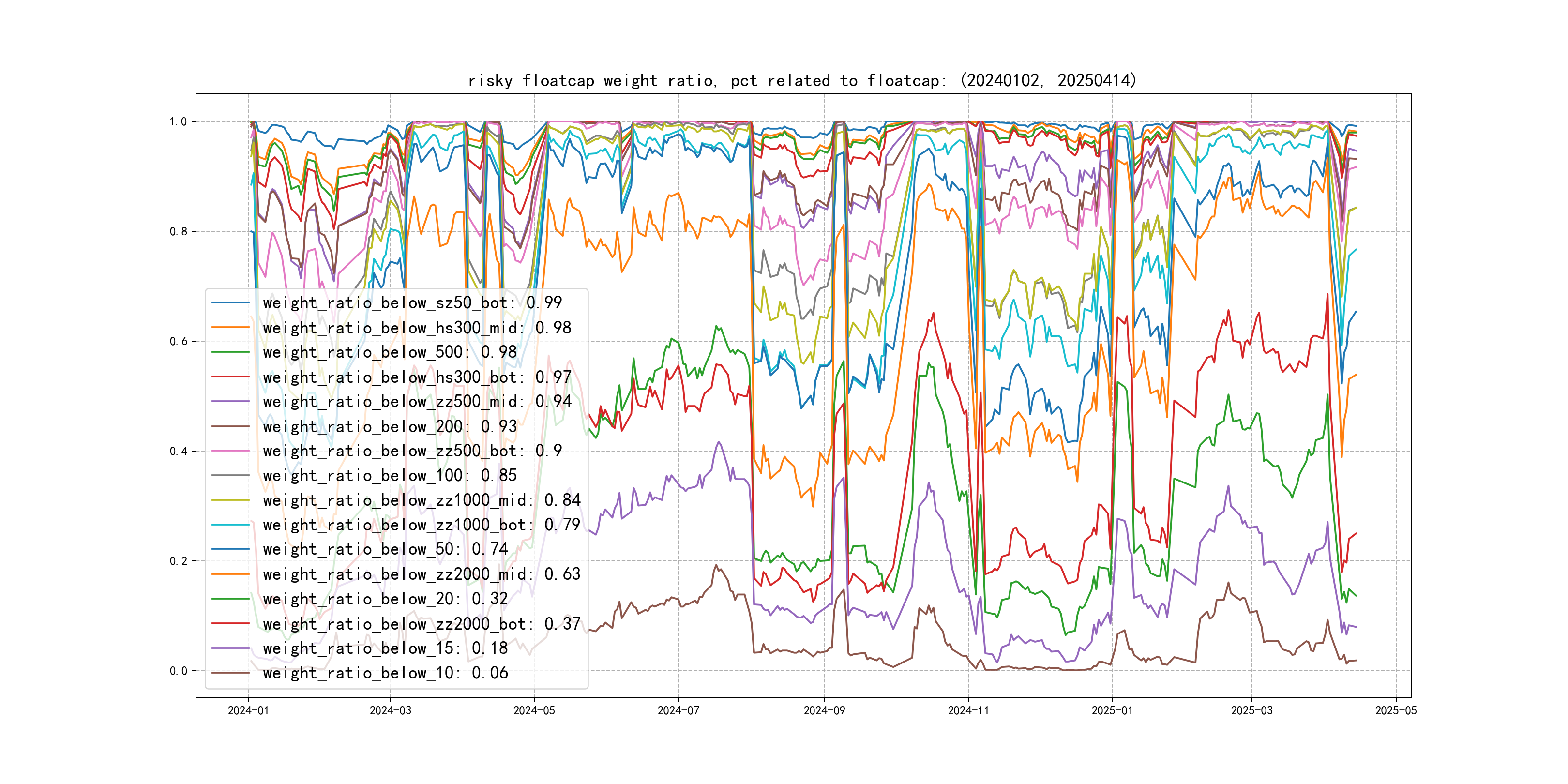
Task: Click legend label weight_ratio_below_zz2000_mid
Action: pos(421,574)
